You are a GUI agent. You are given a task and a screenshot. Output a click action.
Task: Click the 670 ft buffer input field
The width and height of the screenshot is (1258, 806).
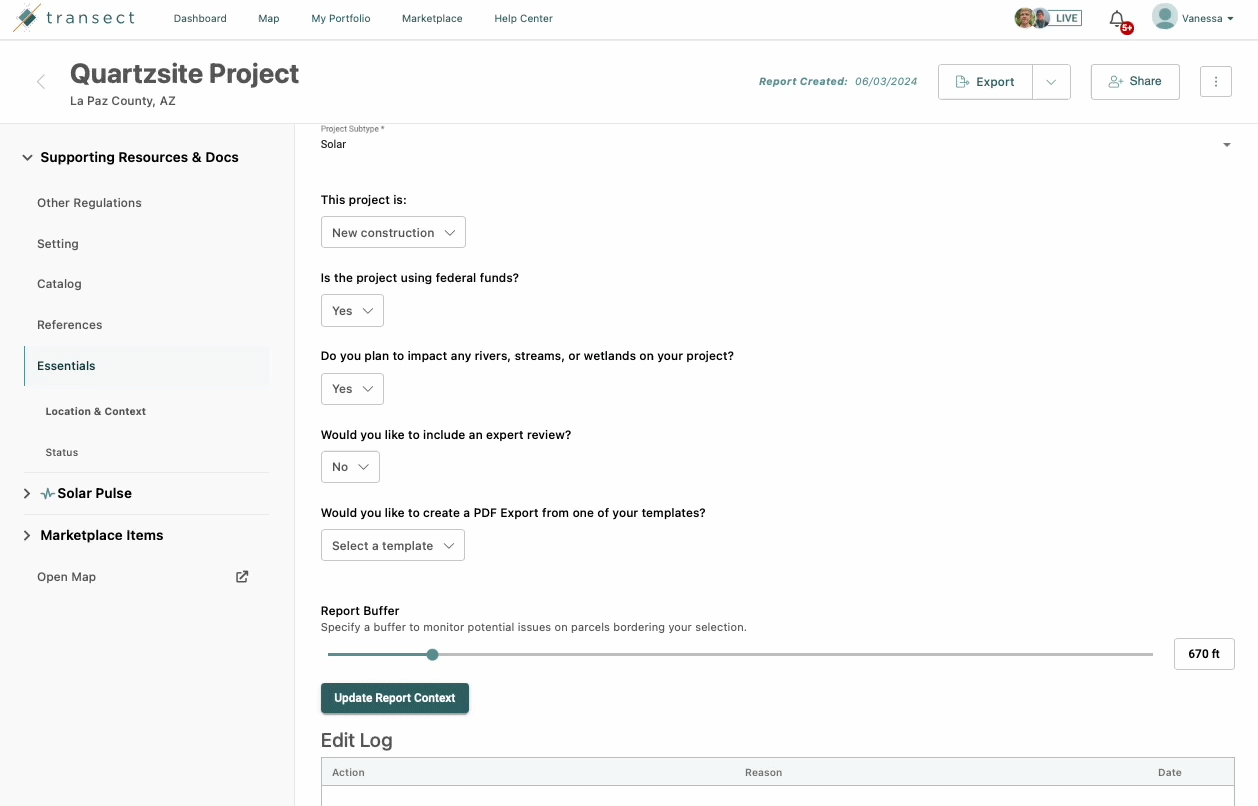tap(1203, 653)
